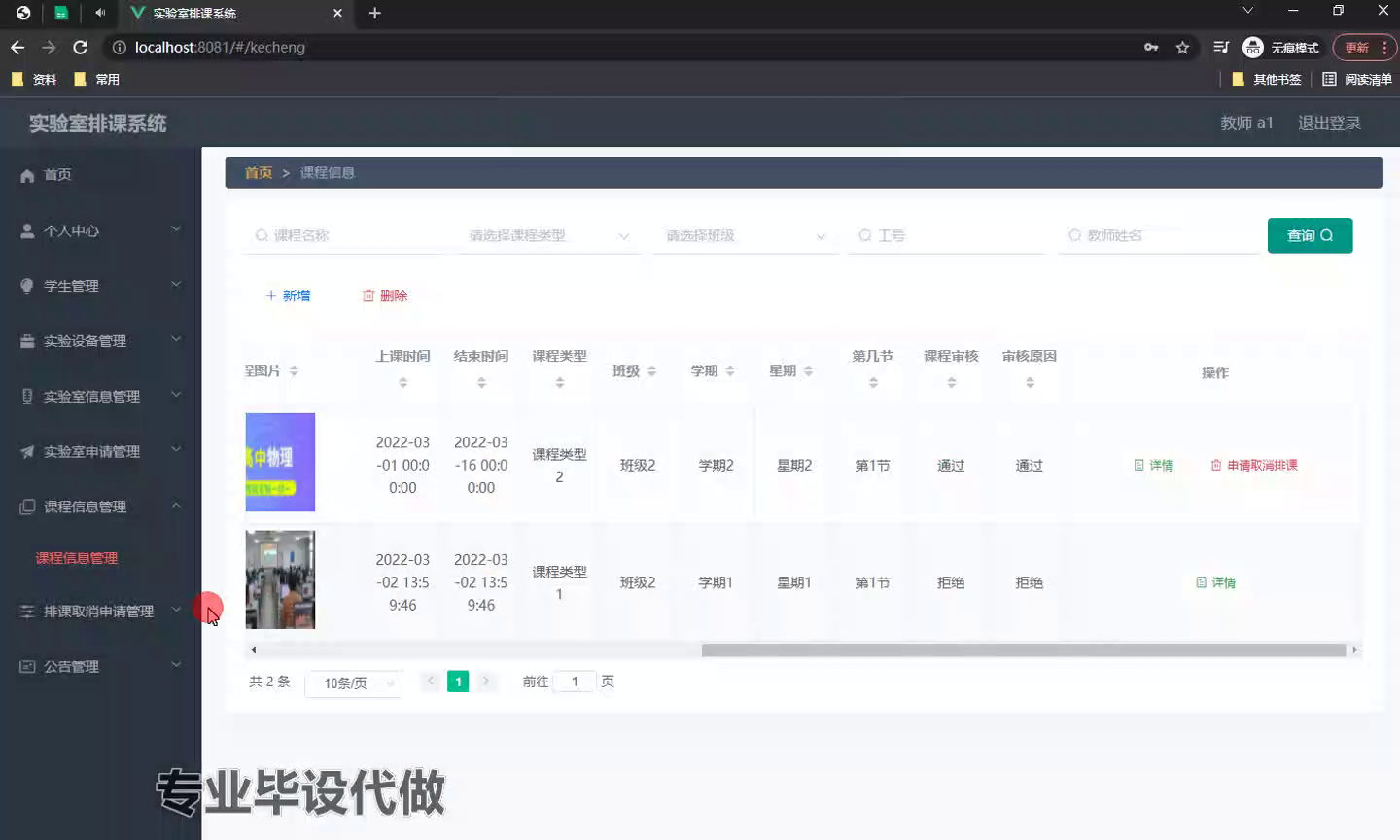Click the 查询 search button
This screenshot has height=840, width=1400.
coord(1310,235)
